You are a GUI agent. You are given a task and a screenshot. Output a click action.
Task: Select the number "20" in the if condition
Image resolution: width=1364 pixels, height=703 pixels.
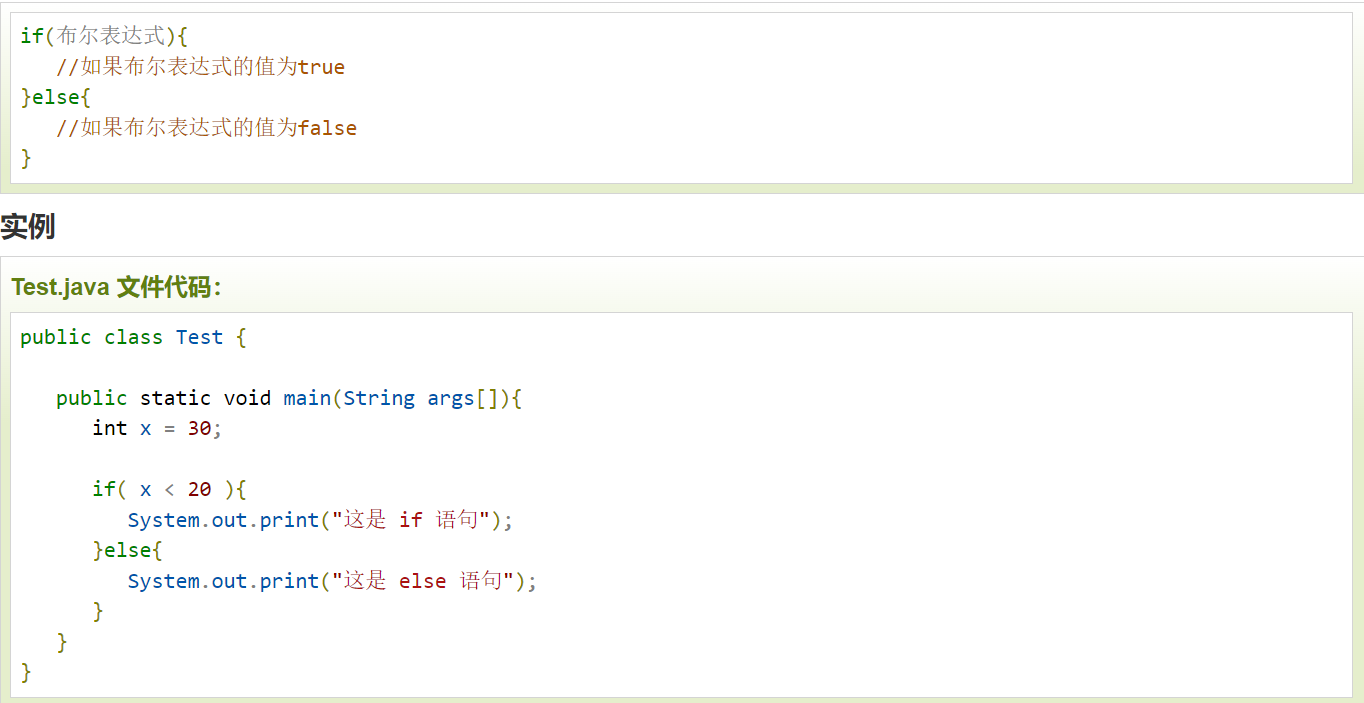(x=199, y=489)
